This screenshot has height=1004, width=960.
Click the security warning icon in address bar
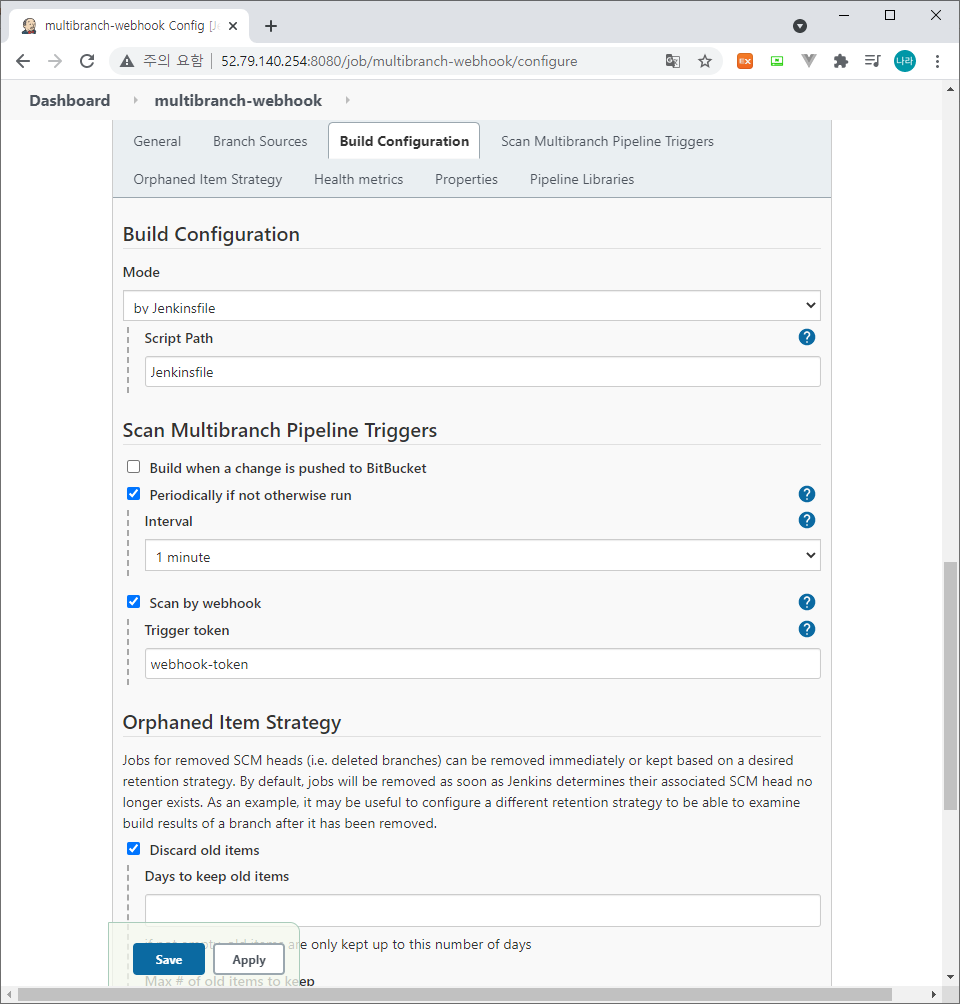point(127,61)
